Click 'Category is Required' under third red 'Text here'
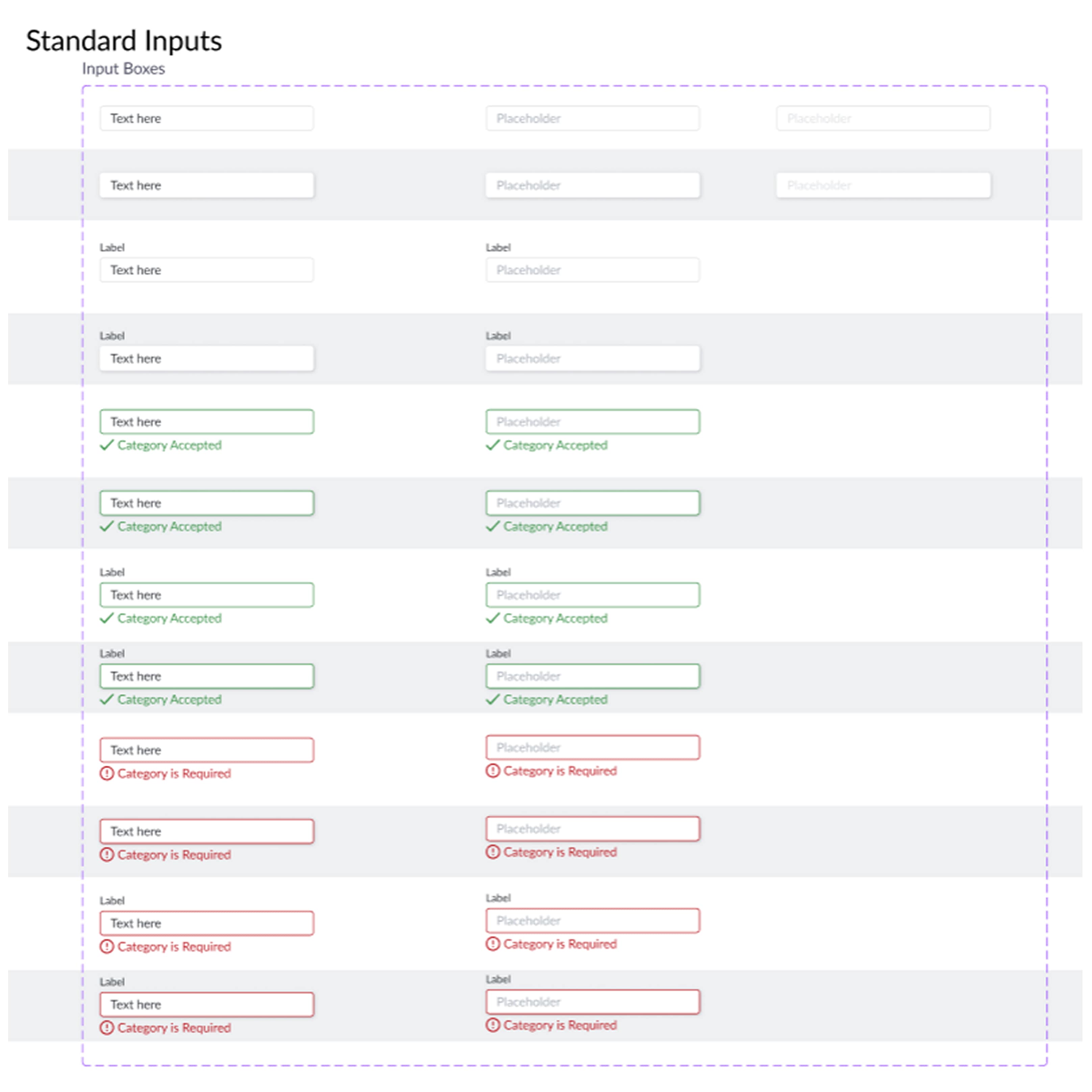Image resolution: width=1092 pixels, height=1092 pixels. pyautogui.click(x=174, y=947)
